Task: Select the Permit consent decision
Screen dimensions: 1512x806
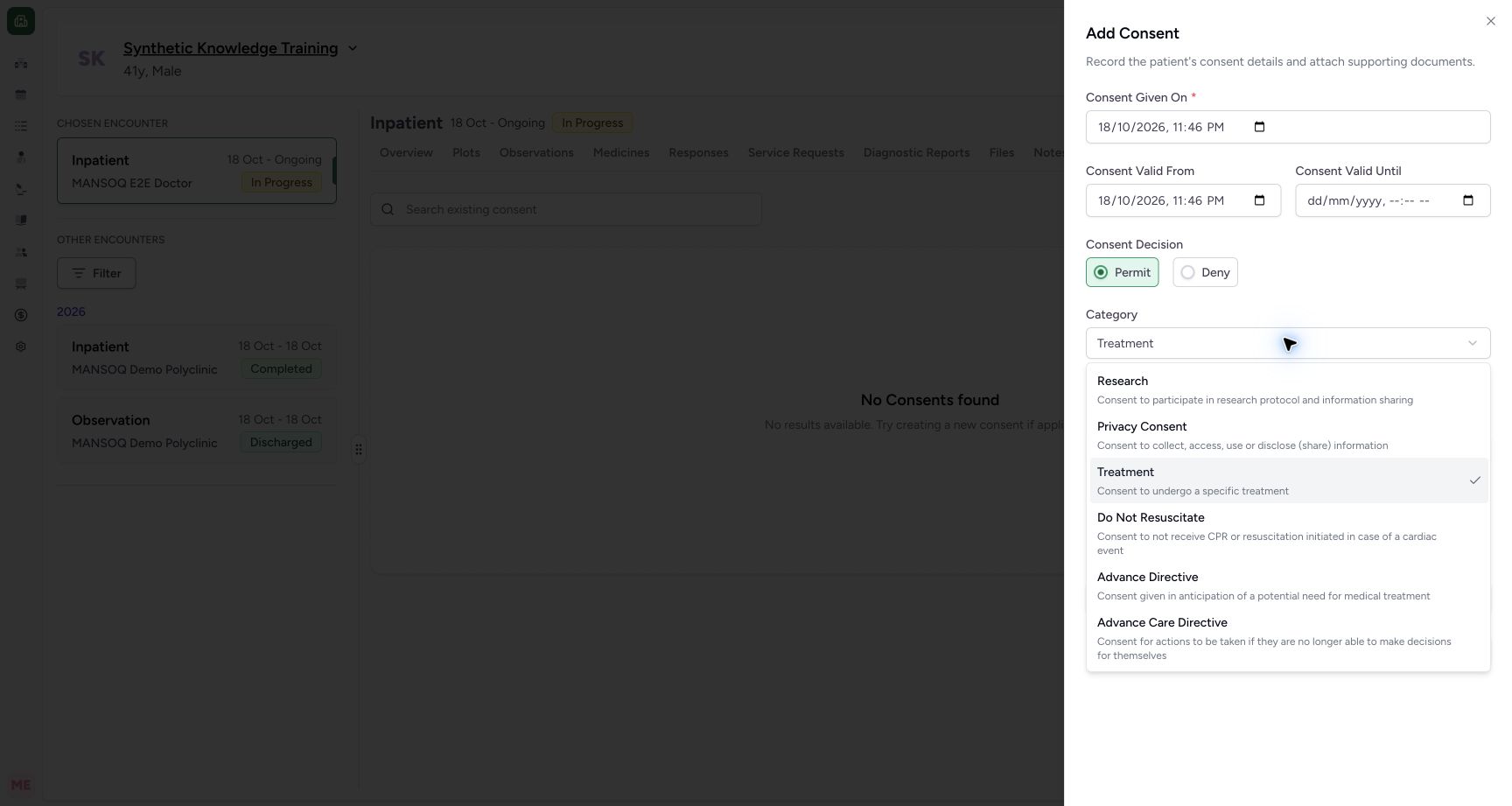Action: [x=1122, y=272]
